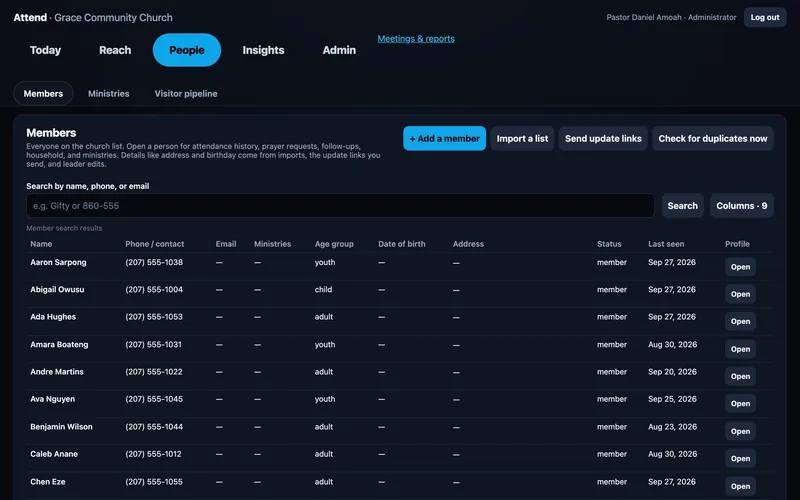Click the Email column header
The image size is (800, 500).
[226, 244]
